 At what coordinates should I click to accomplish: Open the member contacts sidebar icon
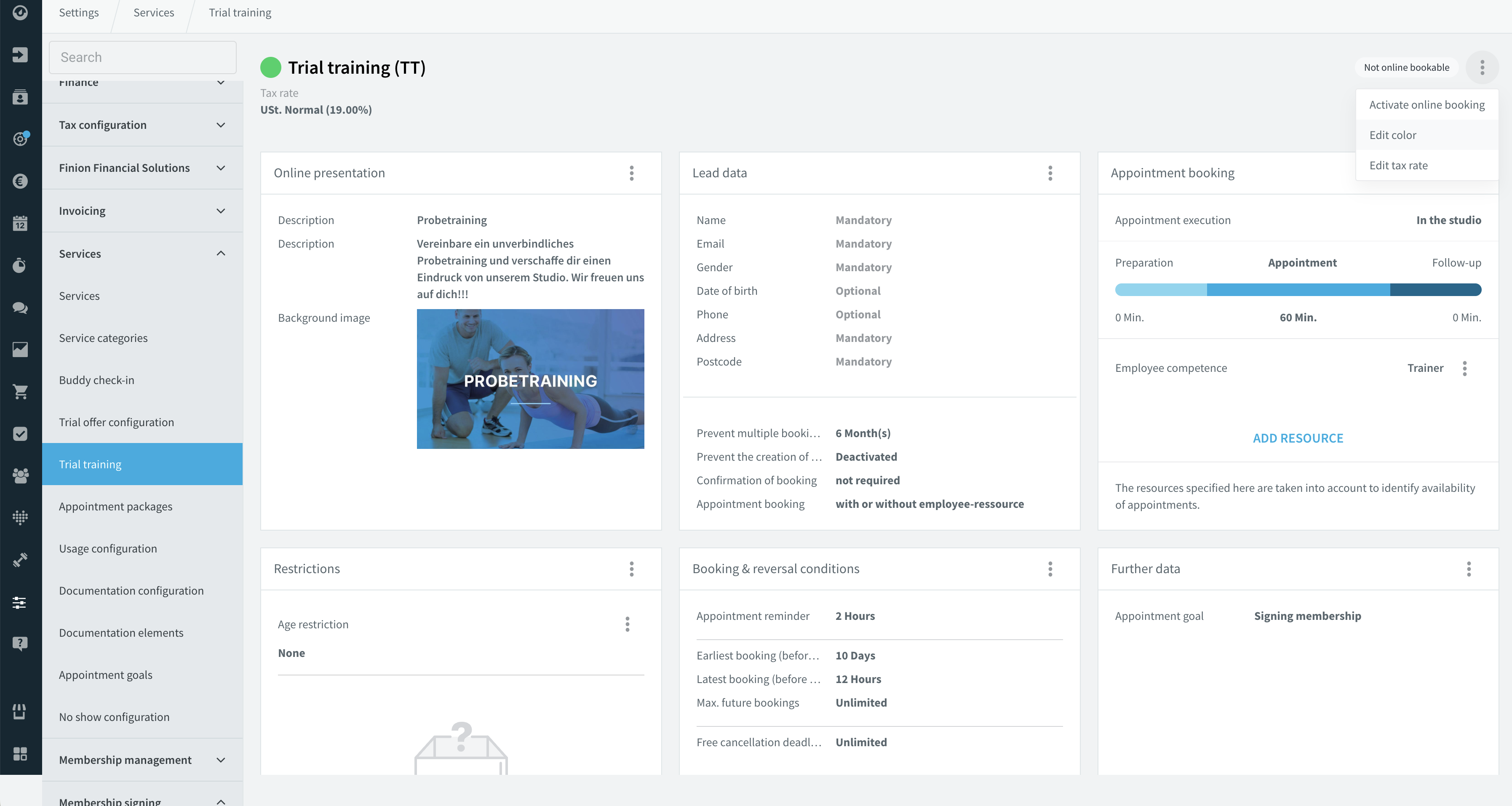point(21,97)
